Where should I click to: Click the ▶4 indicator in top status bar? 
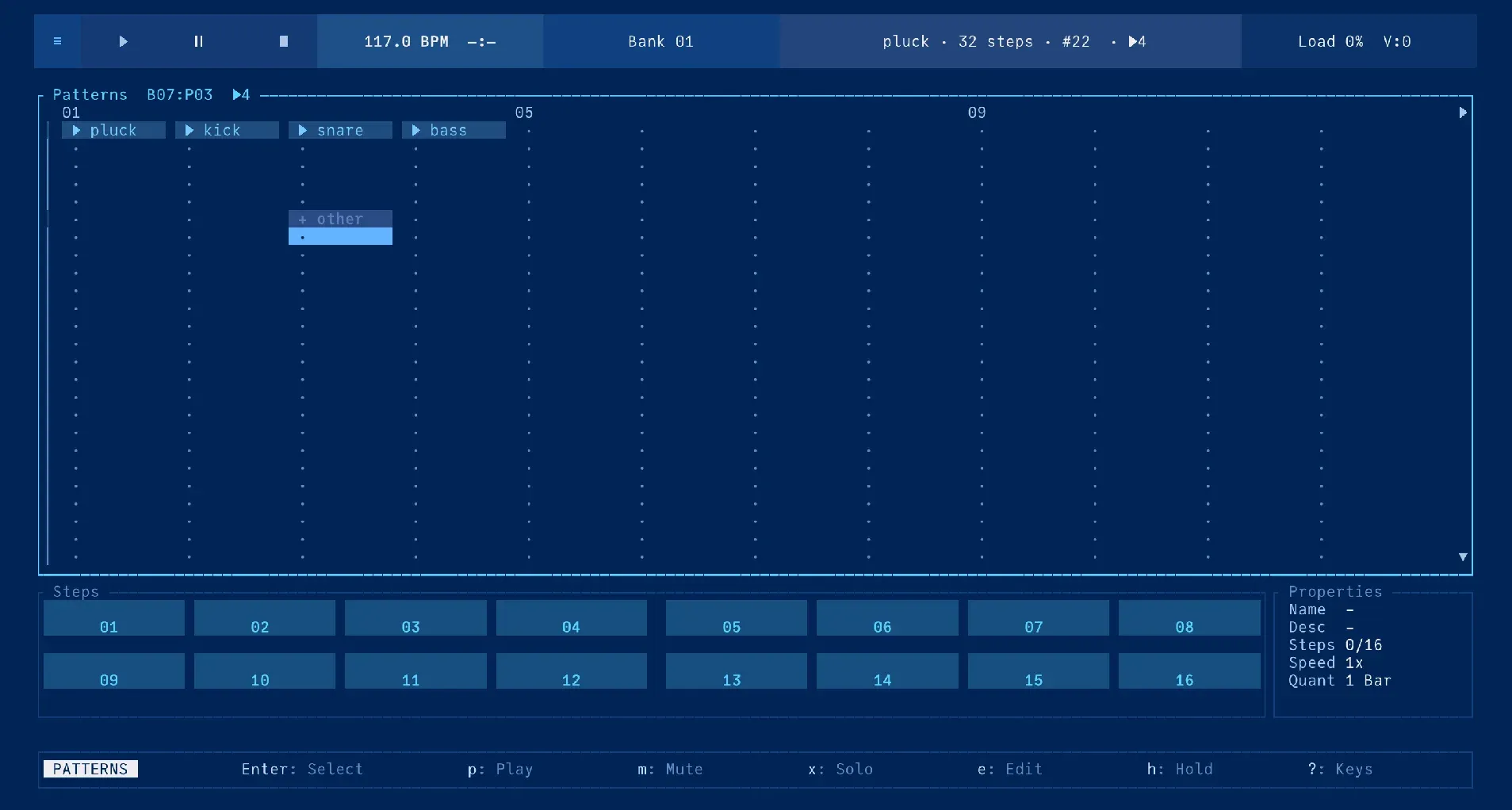1137,41
